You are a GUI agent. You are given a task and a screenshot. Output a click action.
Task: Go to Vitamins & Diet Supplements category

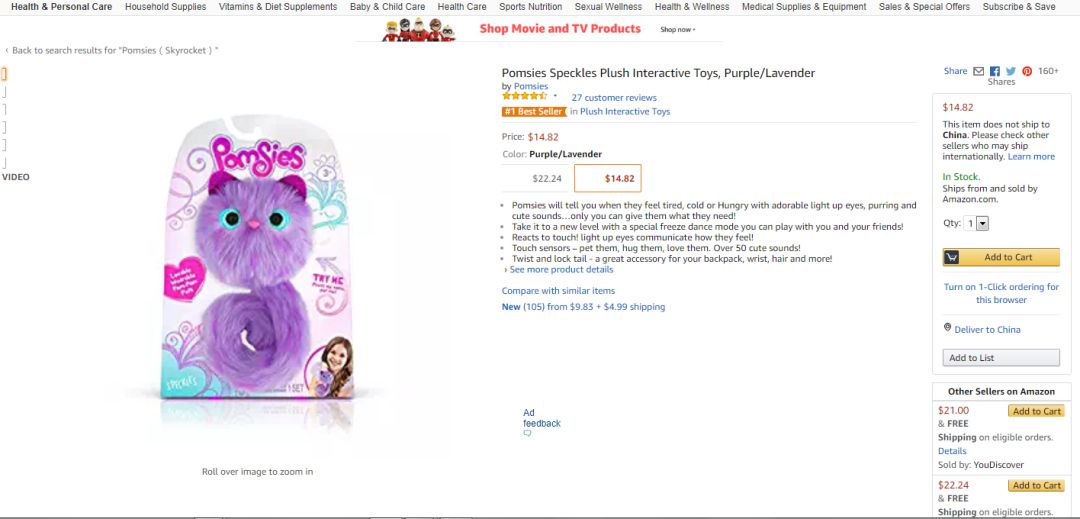pyautogui.click(x=278, y=7)
